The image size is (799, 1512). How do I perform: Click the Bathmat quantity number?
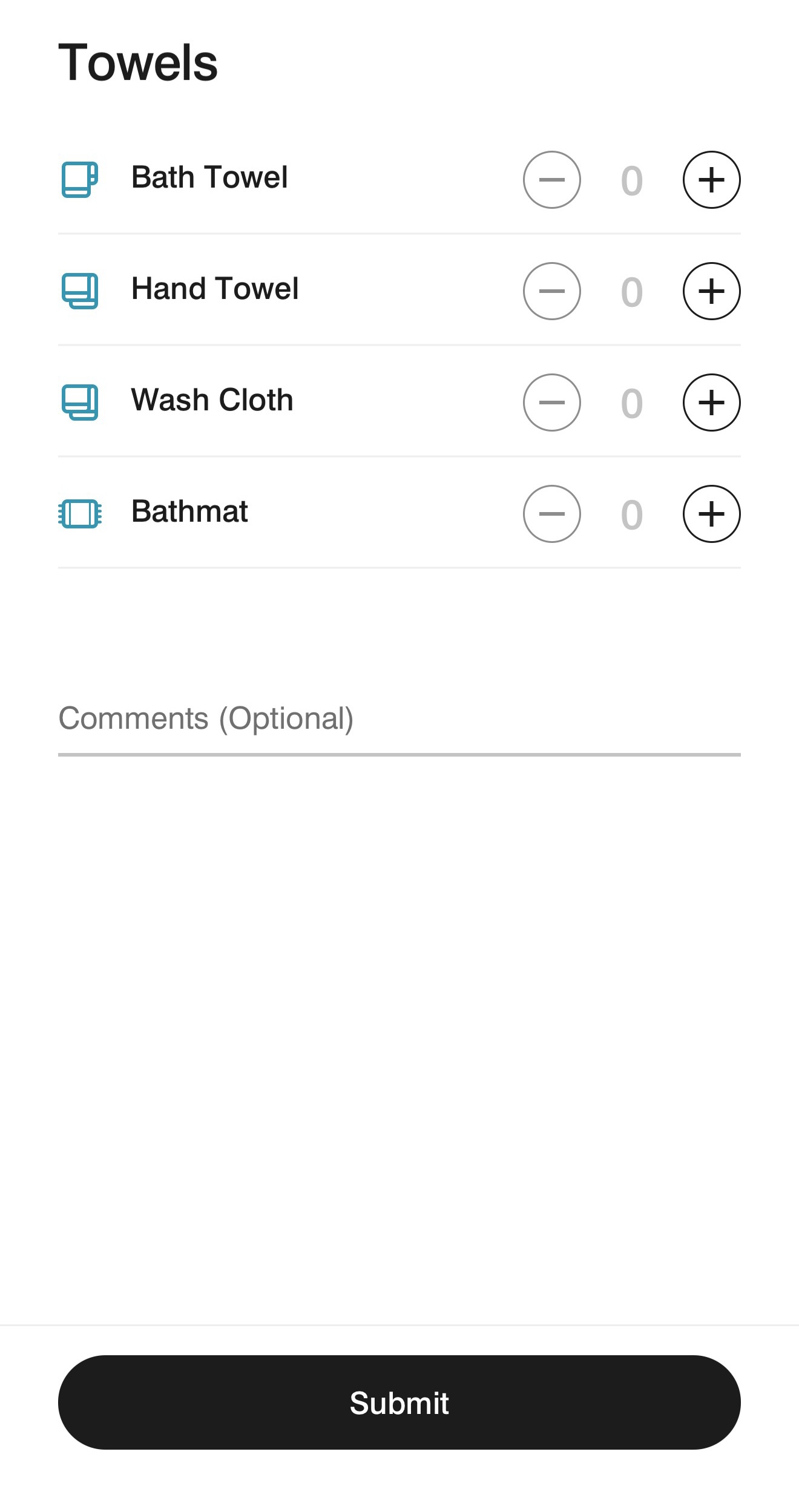click(x=631, y=514)
